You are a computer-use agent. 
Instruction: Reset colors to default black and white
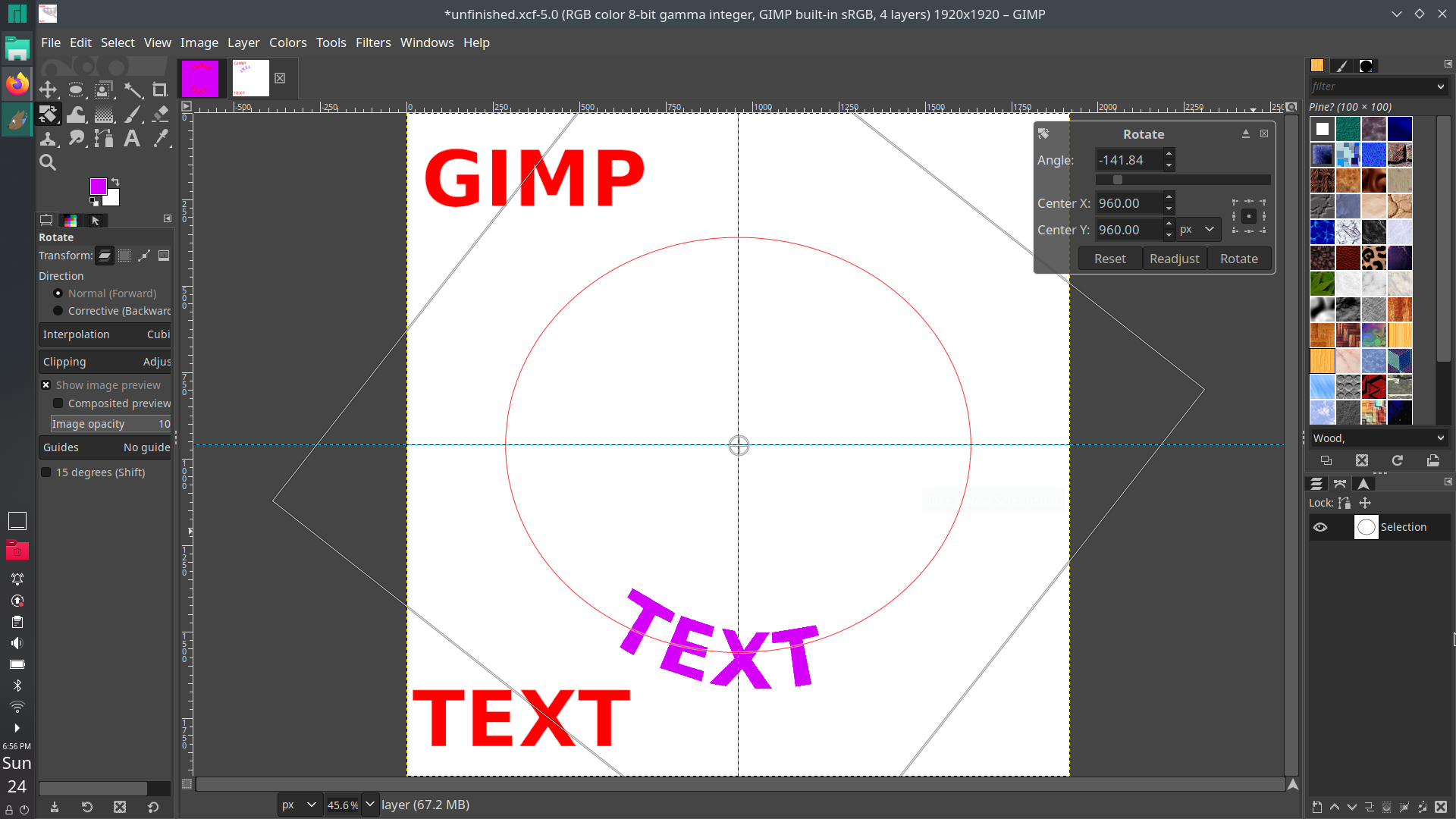pos(94,202)
